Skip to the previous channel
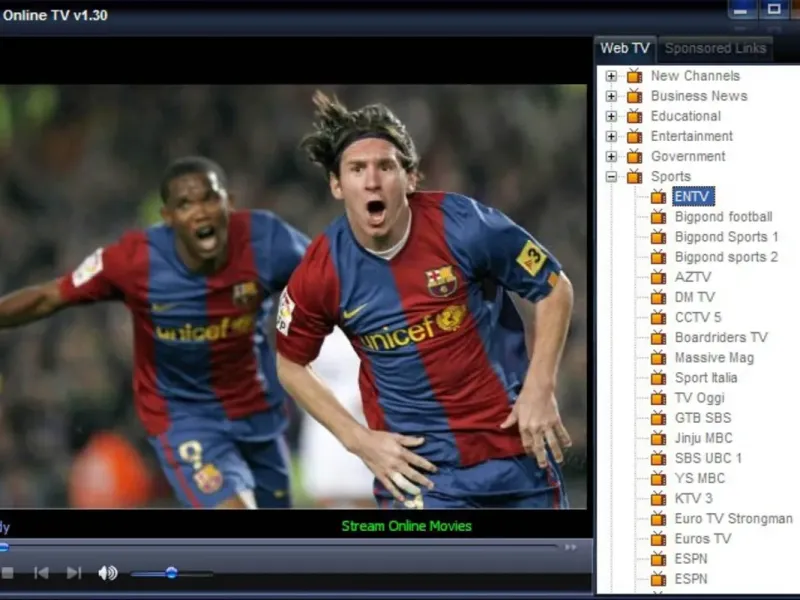 [x=41, y=573]
